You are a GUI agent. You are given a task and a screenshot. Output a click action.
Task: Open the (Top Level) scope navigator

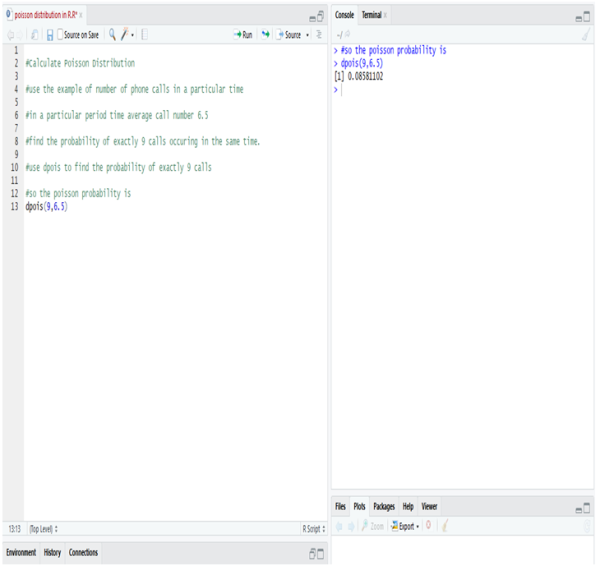[43, 528]
